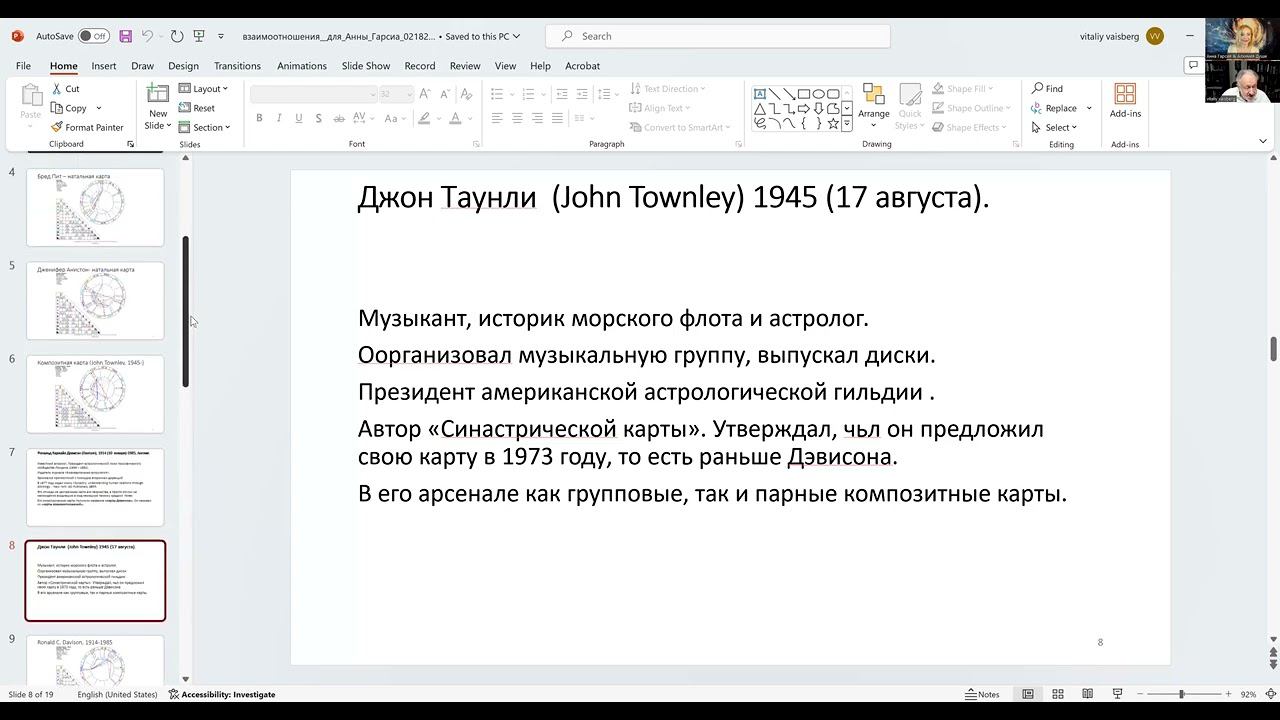Click Slide 8 of 19 indicator
Screen dimensions: 1280x720
pos(31,694)
